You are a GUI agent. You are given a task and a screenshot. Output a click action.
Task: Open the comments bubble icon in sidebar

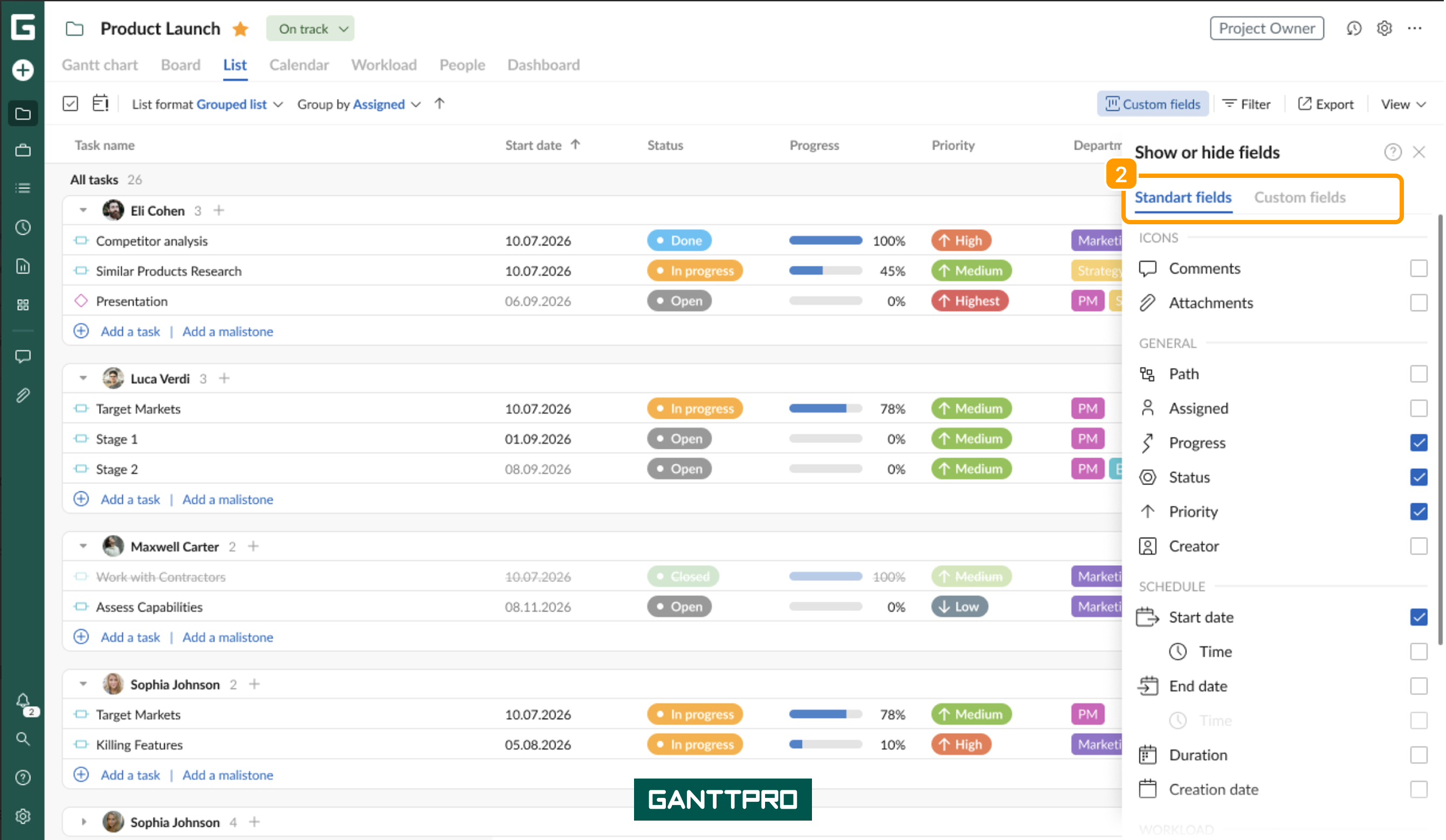coord(23,356)
